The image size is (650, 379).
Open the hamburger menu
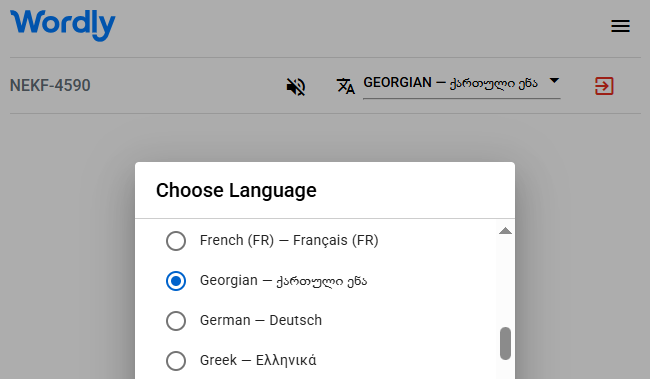(620, 26)
